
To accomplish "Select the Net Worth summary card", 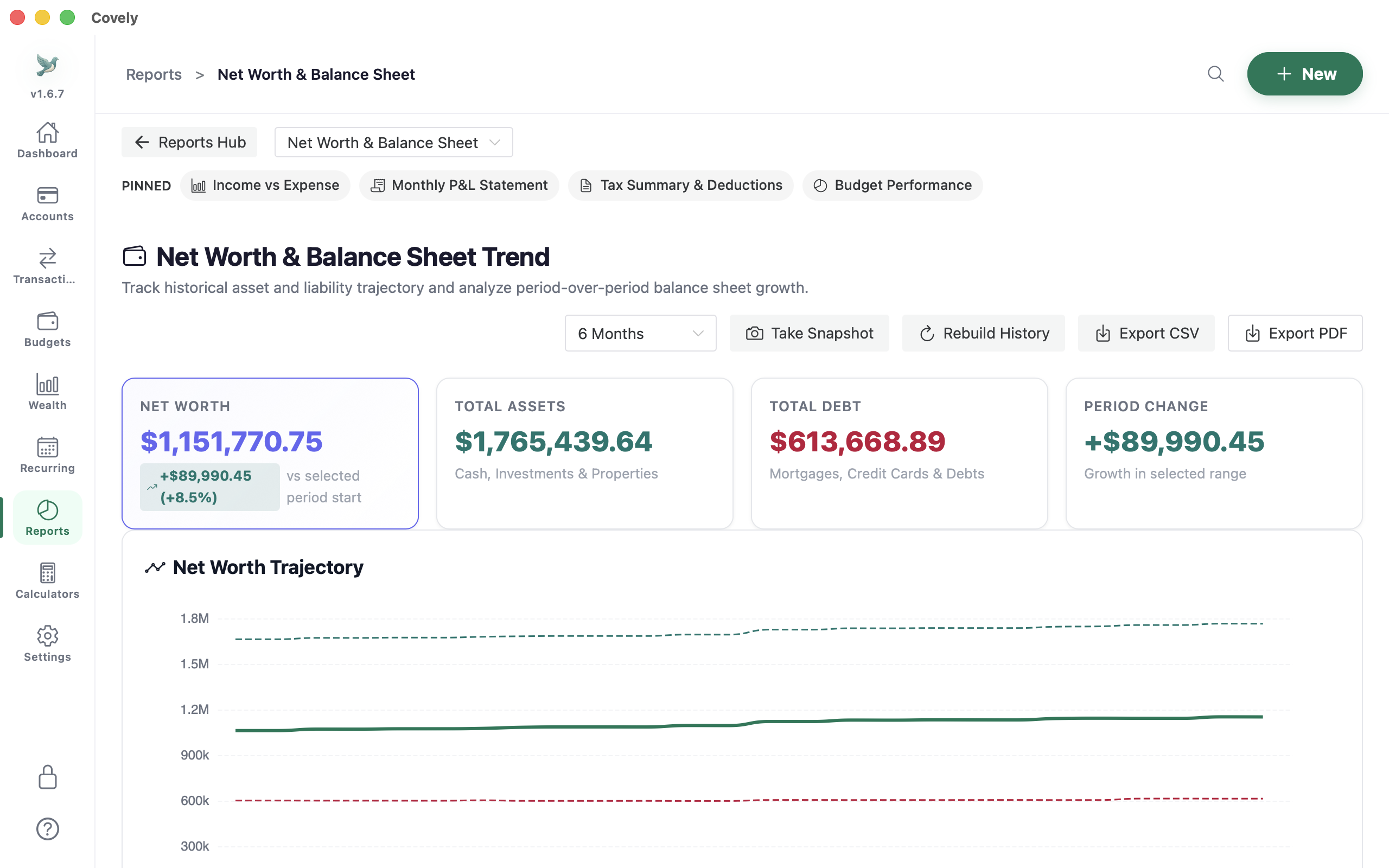I will [x=270, y=454].
